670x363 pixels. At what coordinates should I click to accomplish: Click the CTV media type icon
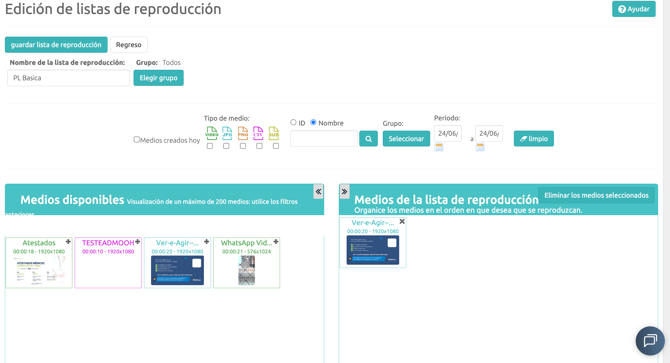258,133
